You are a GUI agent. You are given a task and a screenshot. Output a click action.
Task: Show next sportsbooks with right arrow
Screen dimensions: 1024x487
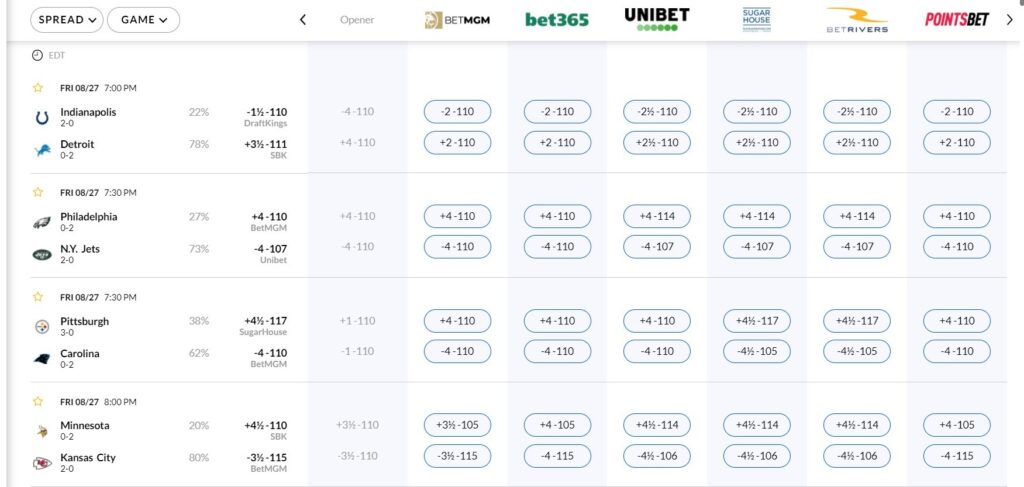point(1010,20)
